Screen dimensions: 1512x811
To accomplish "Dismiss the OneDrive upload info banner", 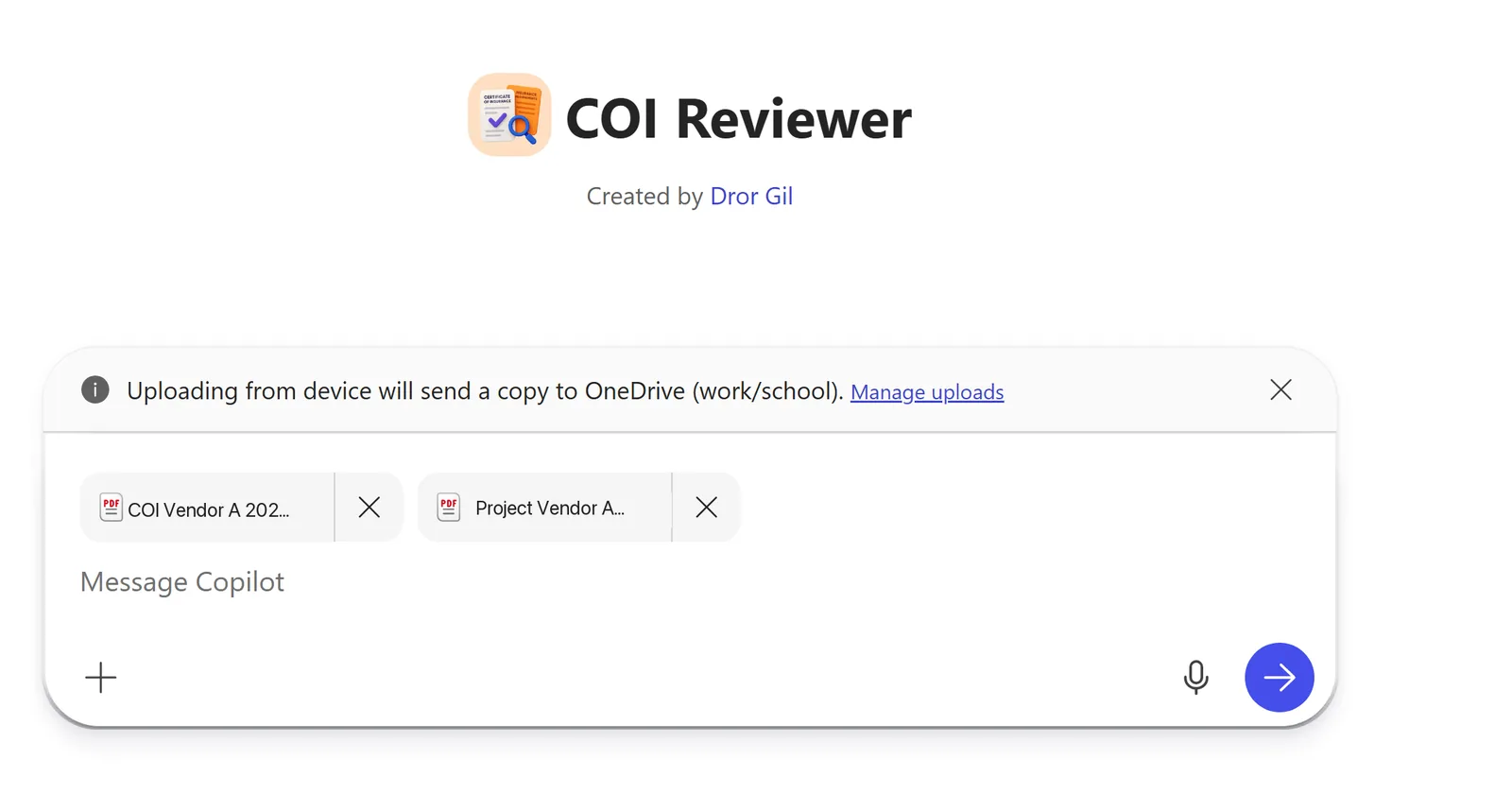I will [1280, 389].
